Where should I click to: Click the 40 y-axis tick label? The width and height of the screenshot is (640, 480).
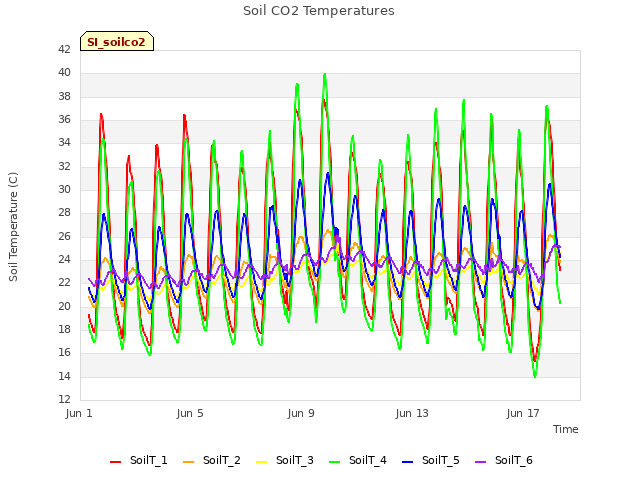tap(64, 73)
